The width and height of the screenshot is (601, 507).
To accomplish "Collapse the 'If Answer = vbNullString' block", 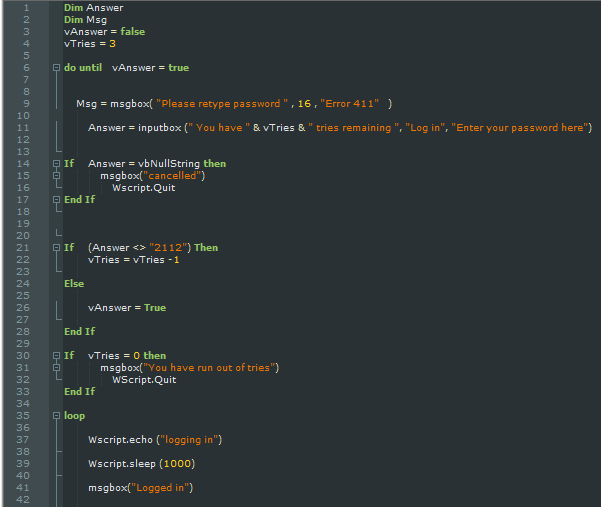I will click(56, 164).
